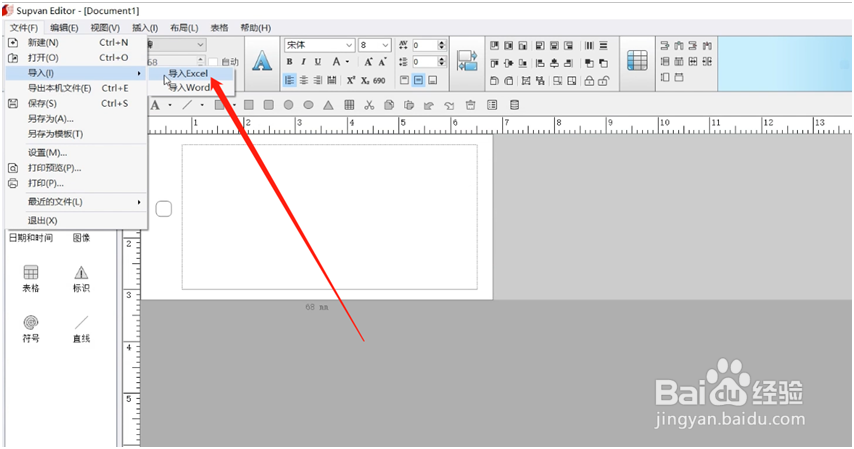Open the 插入(I) menu

click(x=145, y=28)
